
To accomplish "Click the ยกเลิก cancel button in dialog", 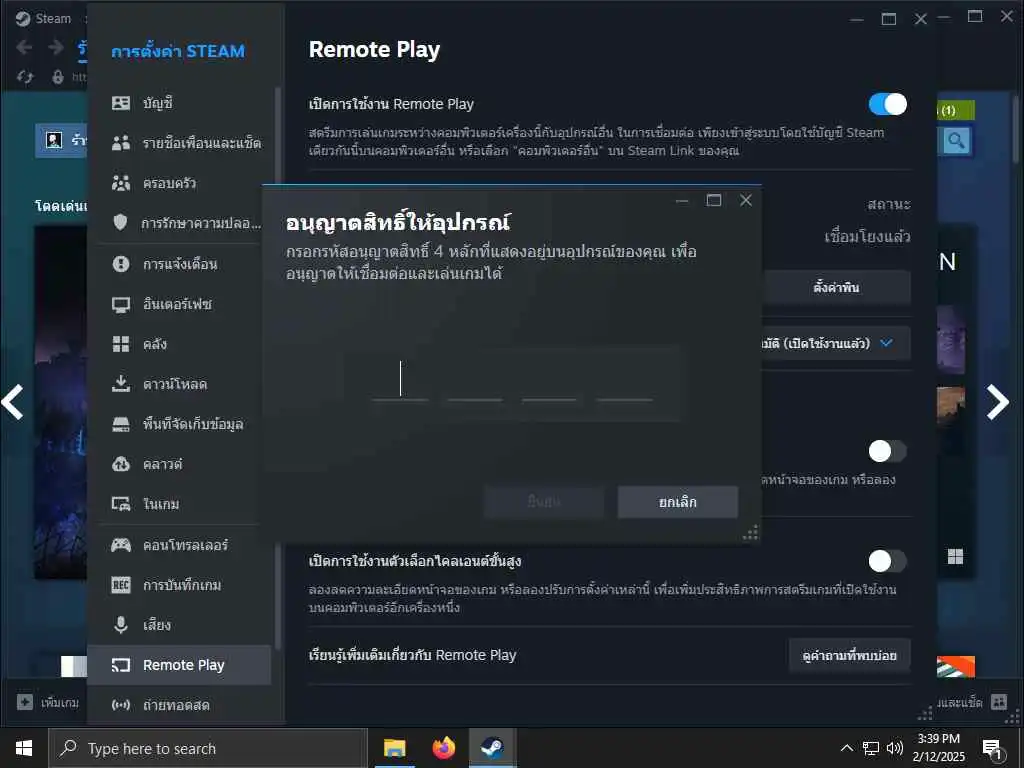I will coord(678,502).
